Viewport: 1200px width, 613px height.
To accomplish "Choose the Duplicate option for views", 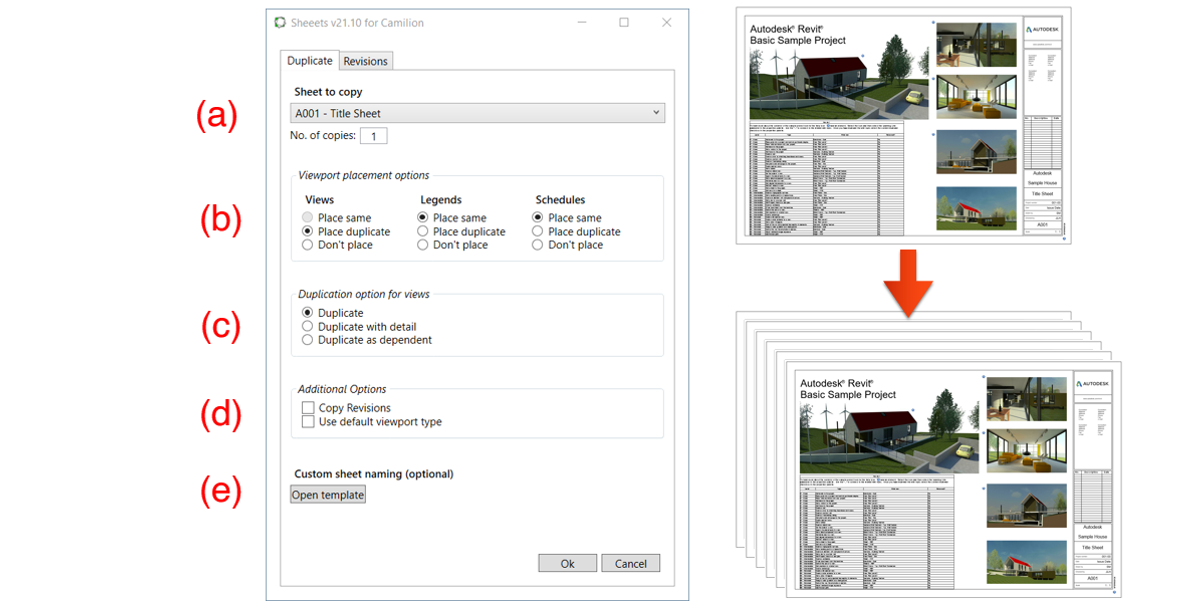I will coord(308,313).
